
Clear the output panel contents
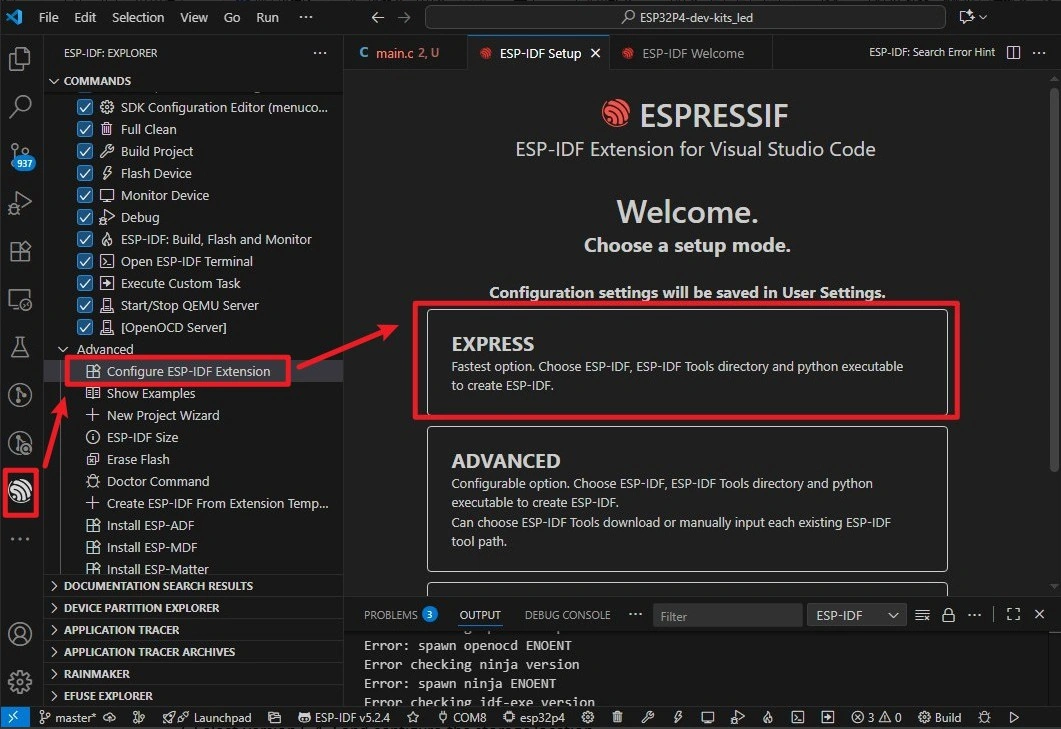coord(922,615)
